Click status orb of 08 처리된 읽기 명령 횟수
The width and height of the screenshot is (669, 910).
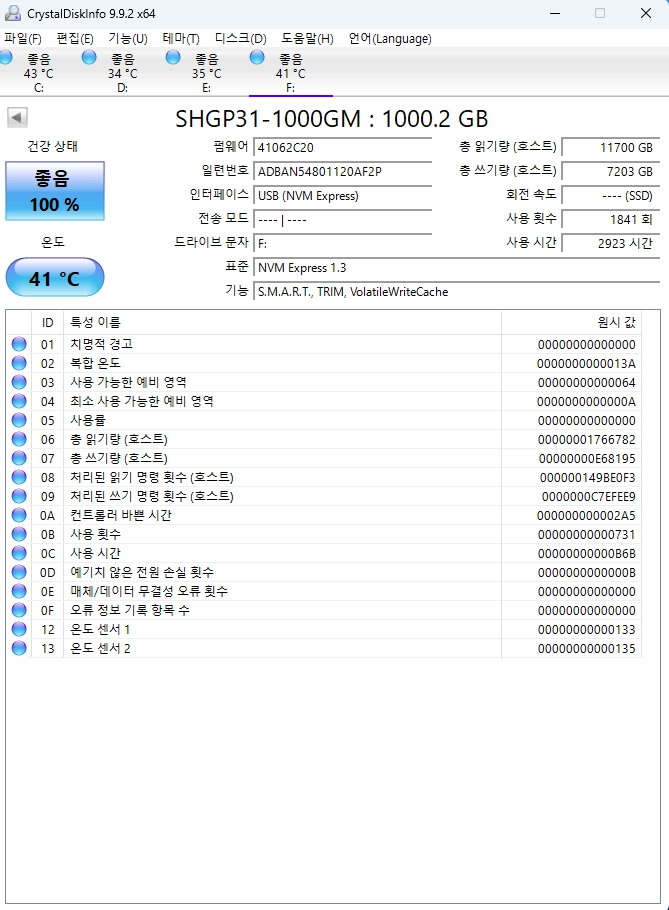point(19,477)
